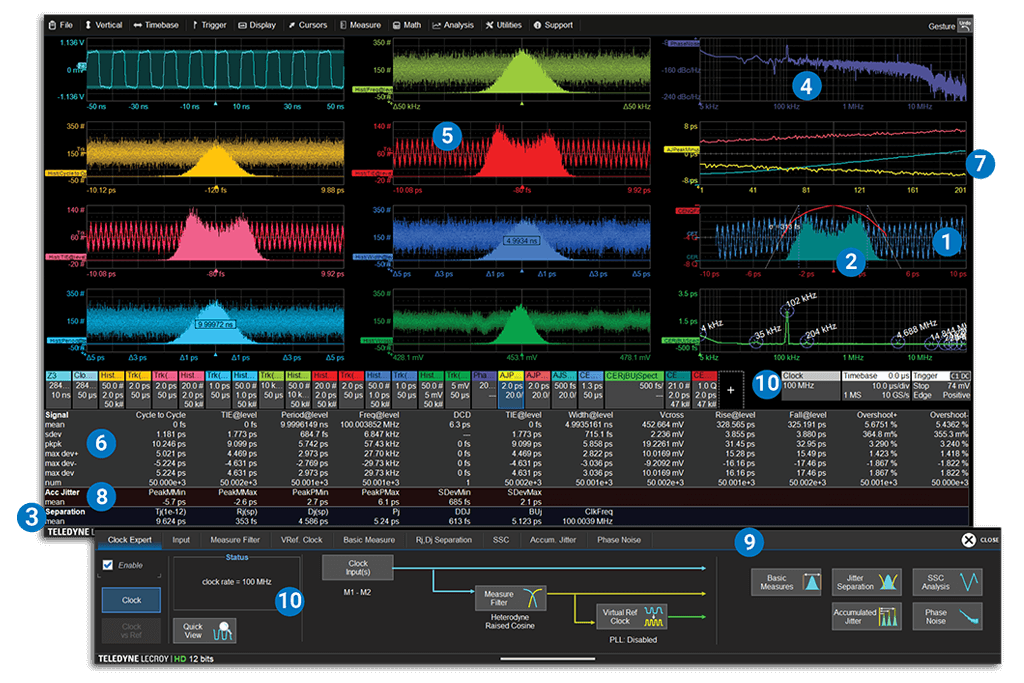Open the Measure dropdown menu
The image size is (1024, 683).
(x=361, y=25)
